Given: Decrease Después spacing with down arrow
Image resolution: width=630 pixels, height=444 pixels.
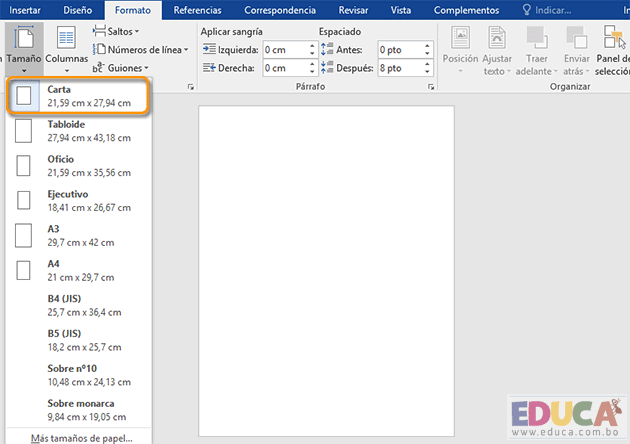Looking at the screenshot, I should click(427, 72).
